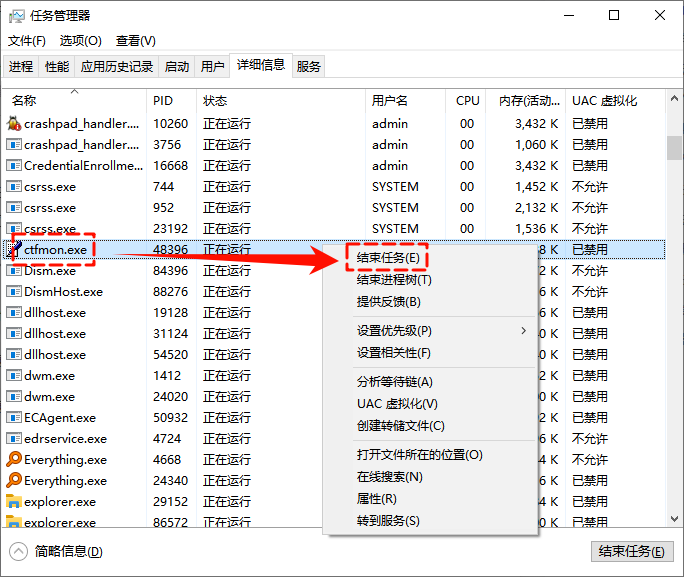Switch to the 进程 tab
This screenshot has height=577, width=684.
tap(21, 66)
